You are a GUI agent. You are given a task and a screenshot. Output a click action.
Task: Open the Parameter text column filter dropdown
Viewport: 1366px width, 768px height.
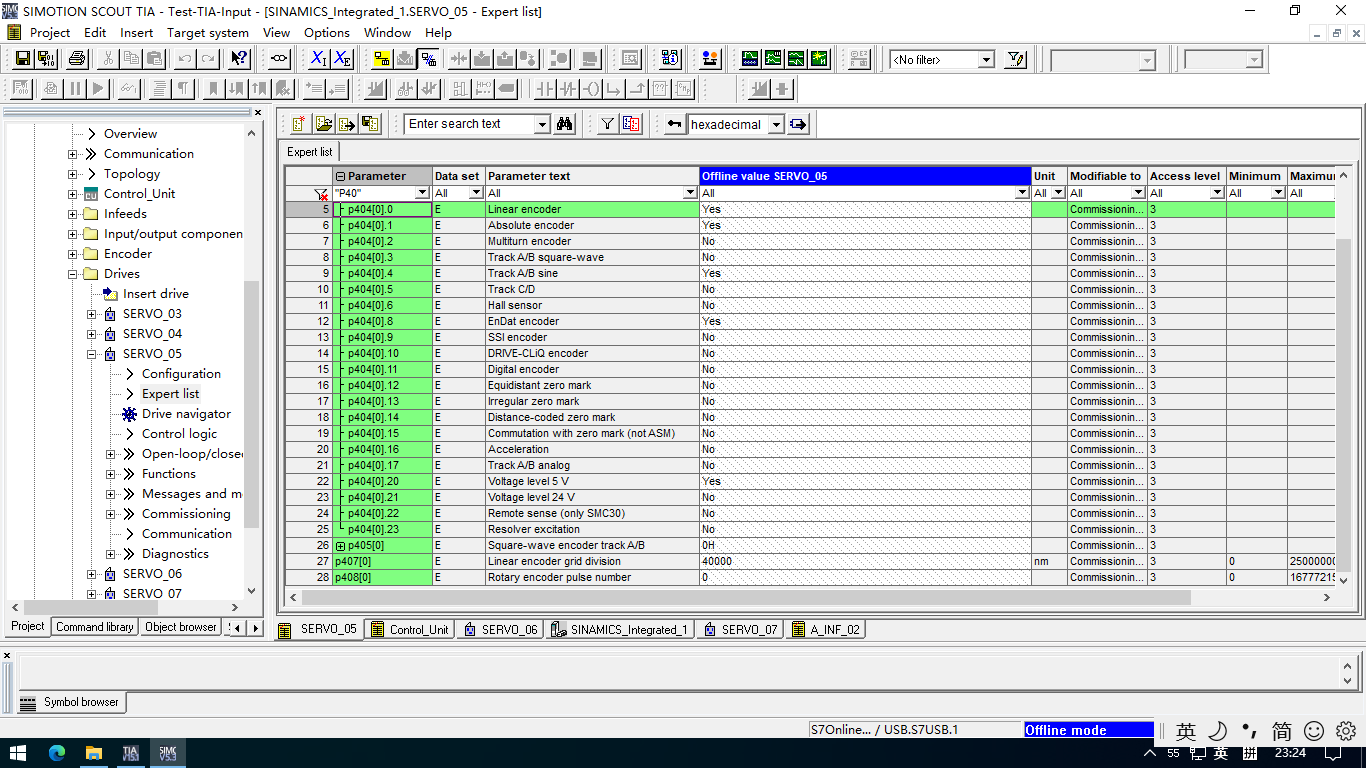690,193
